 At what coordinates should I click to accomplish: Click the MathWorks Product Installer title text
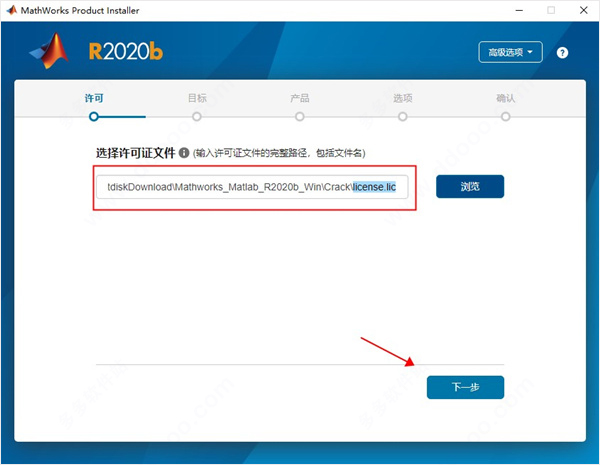coord(80,10)
